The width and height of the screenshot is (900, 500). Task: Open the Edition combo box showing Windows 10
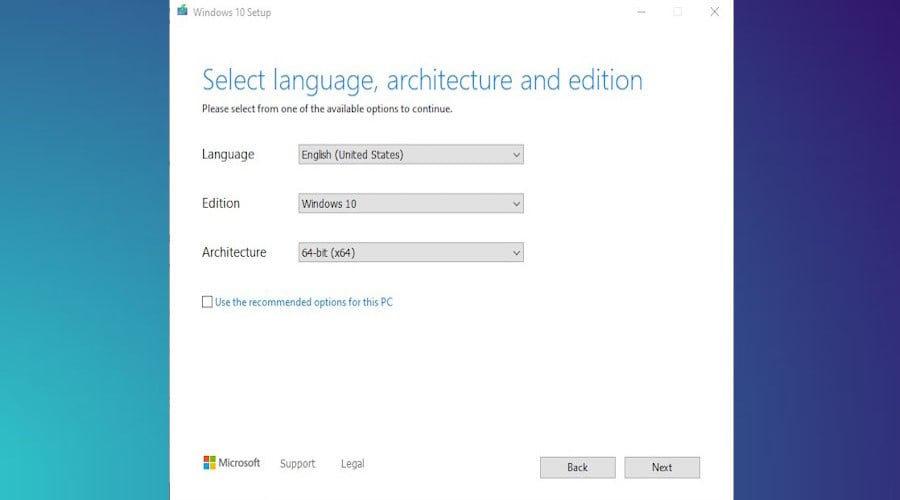pyautogui.click(x=411, y=203)
